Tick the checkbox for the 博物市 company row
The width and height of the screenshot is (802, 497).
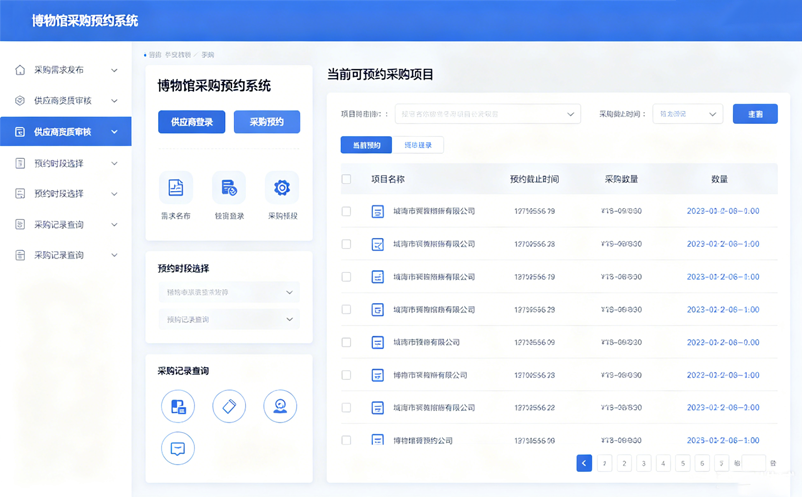point(346,375)
